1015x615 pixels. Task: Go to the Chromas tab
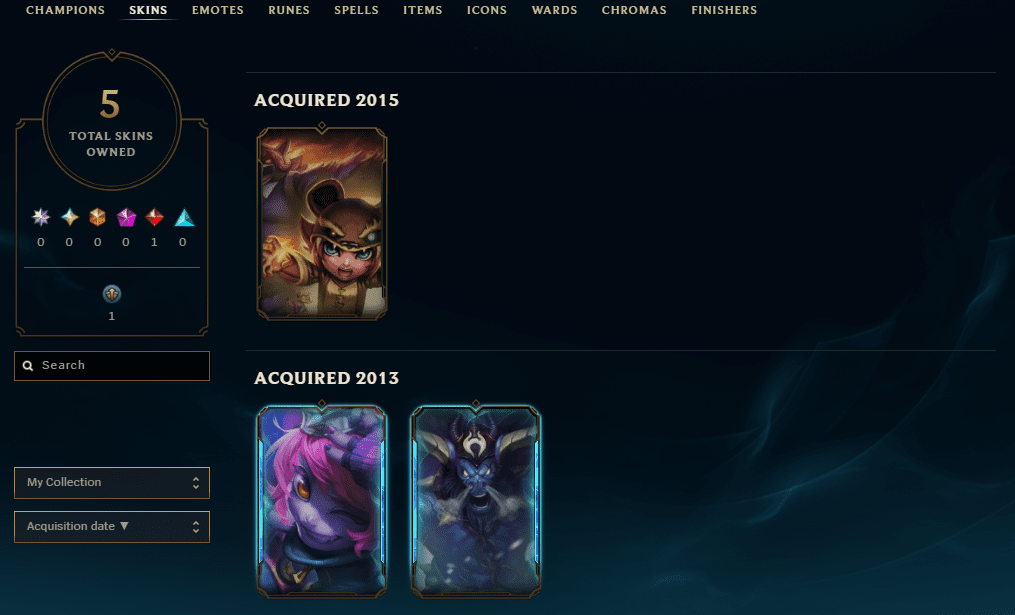634,10
